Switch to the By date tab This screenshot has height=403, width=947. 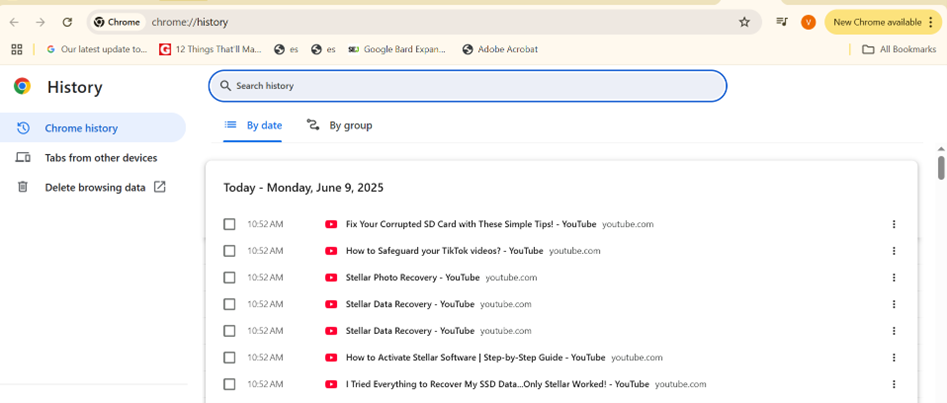(x=252, y=126)
